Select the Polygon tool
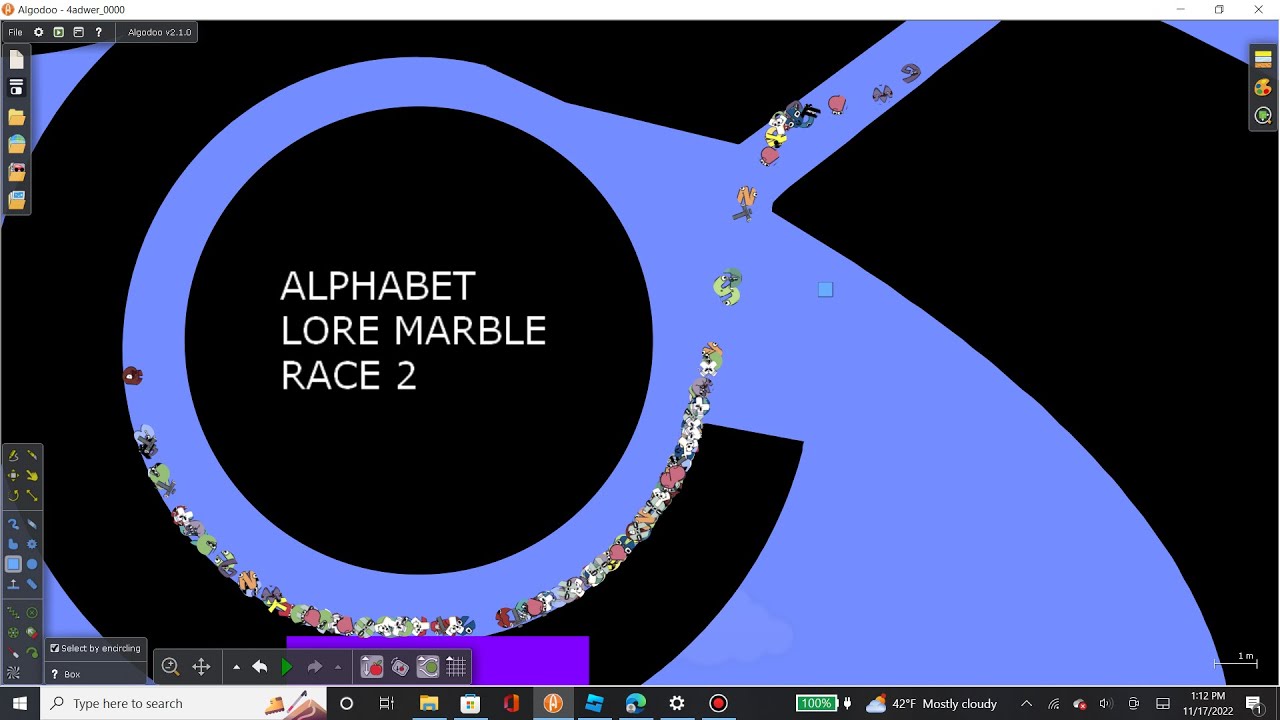1280x720 pixels. point(13,544)
